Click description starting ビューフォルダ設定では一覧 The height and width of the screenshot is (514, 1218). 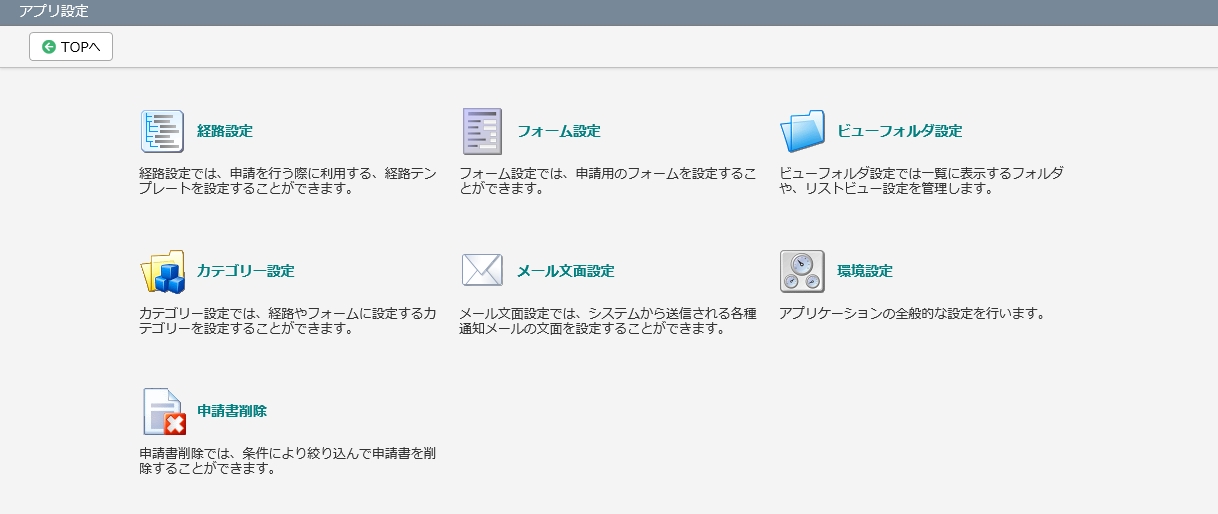[921, 181]
